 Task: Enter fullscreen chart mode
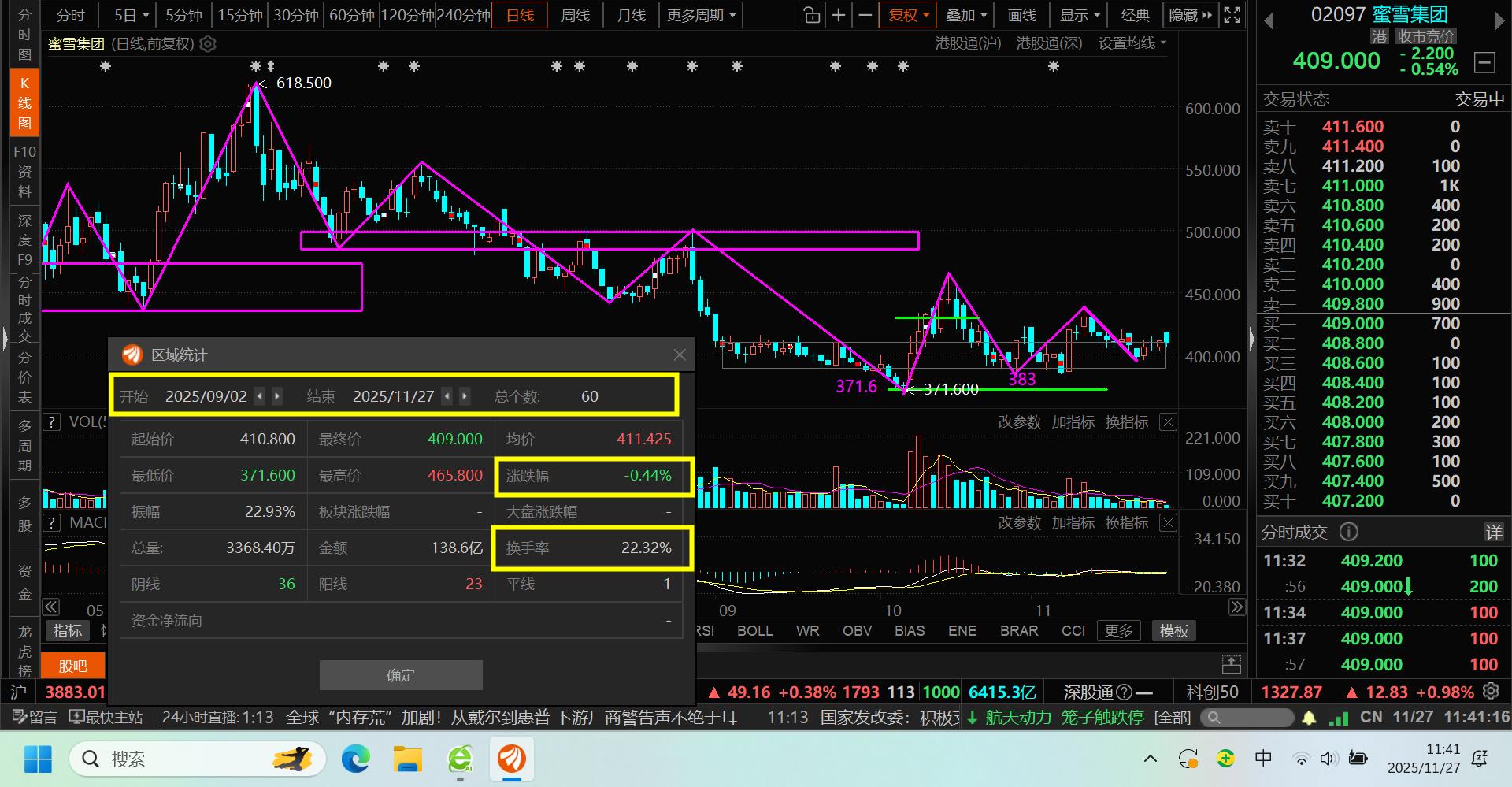[x=1232, y=15]
